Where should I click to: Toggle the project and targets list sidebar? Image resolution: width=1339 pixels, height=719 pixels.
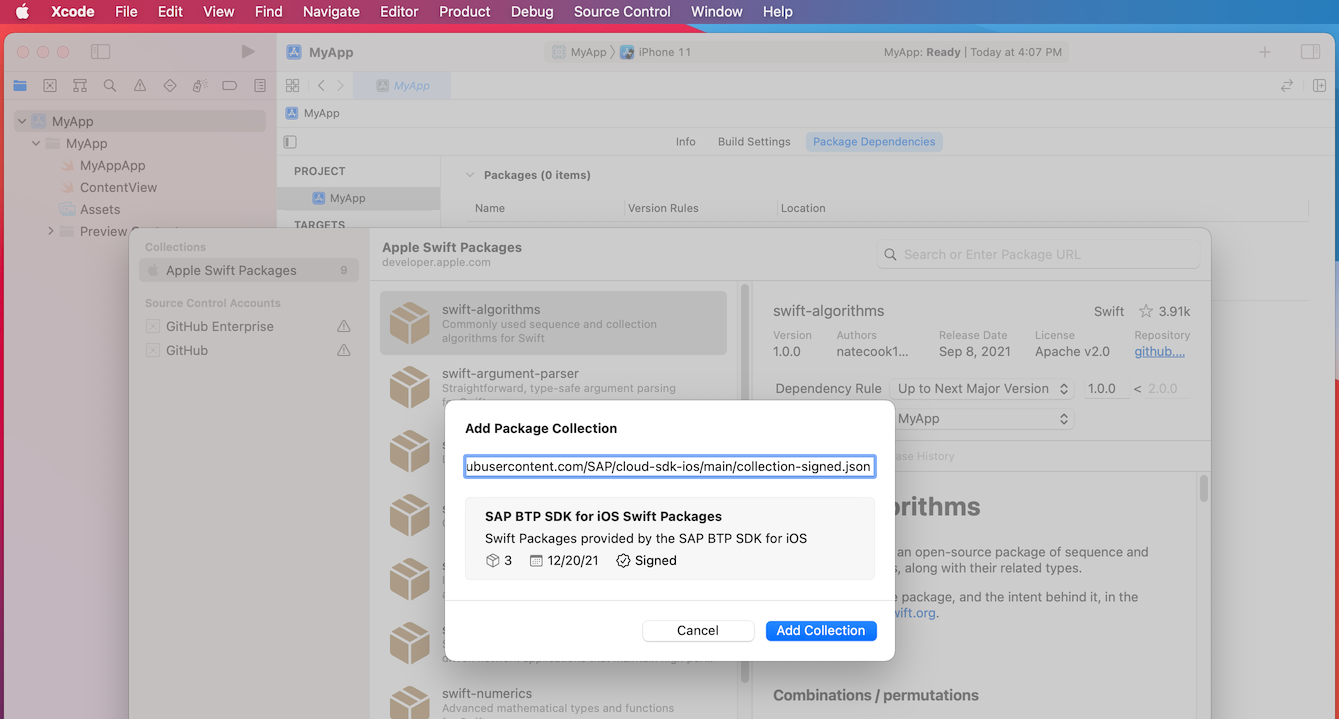tap(290, 142)
